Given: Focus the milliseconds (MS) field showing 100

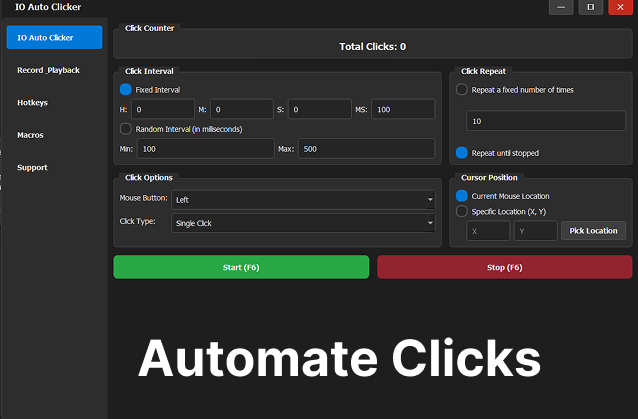Looking at the screenshot, I should pyautogui.click(x=403, y=109).
